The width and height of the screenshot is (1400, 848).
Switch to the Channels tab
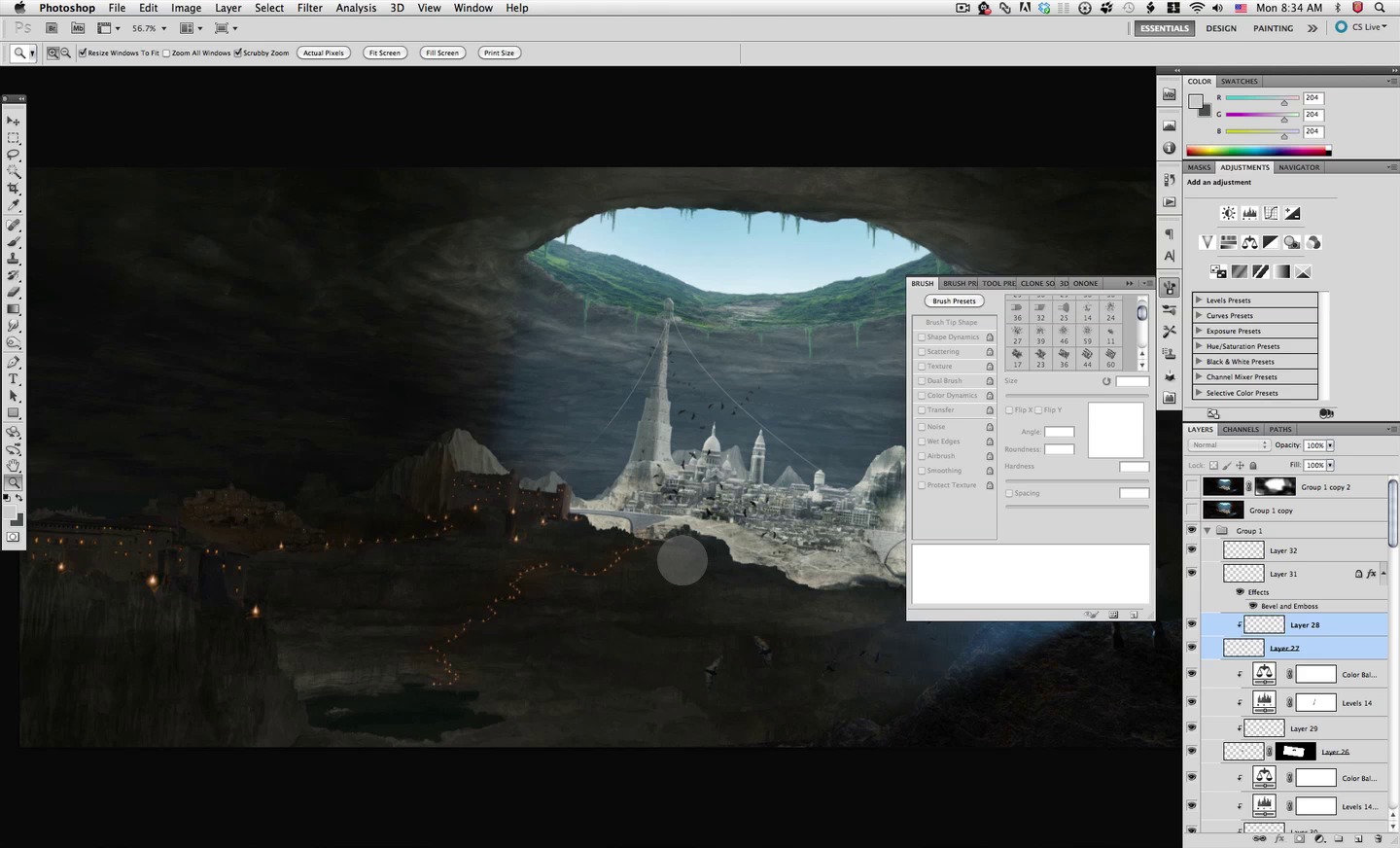(x=1241, y=429)
